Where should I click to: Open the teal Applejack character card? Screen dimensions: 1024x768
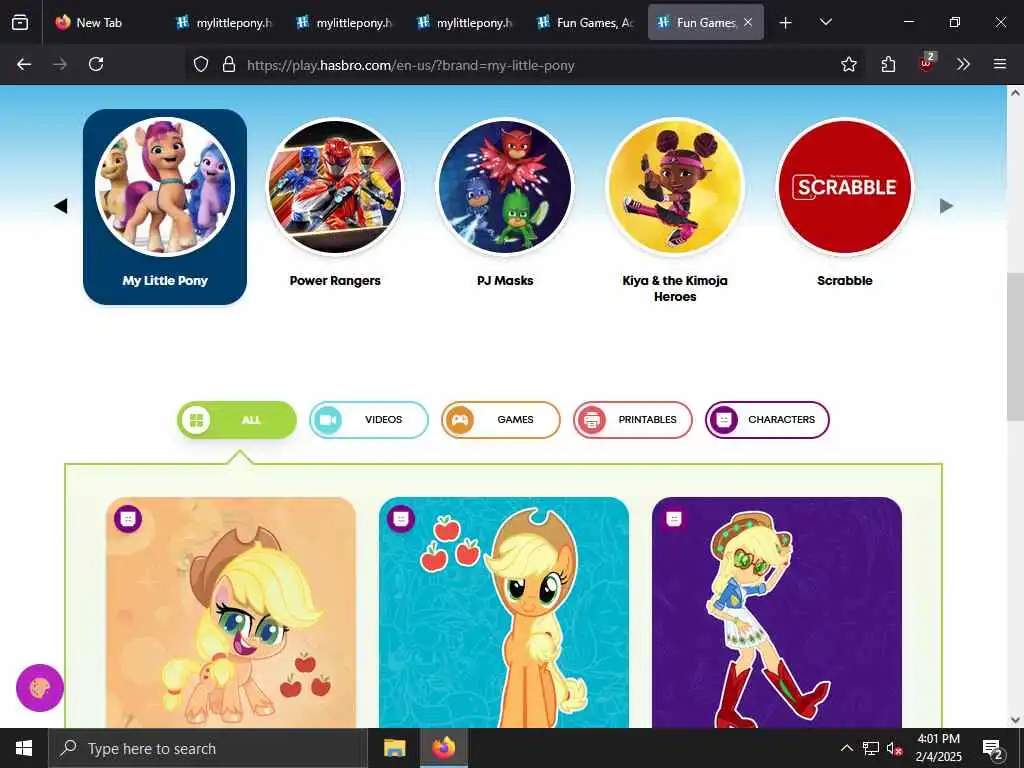pos(504,613)
